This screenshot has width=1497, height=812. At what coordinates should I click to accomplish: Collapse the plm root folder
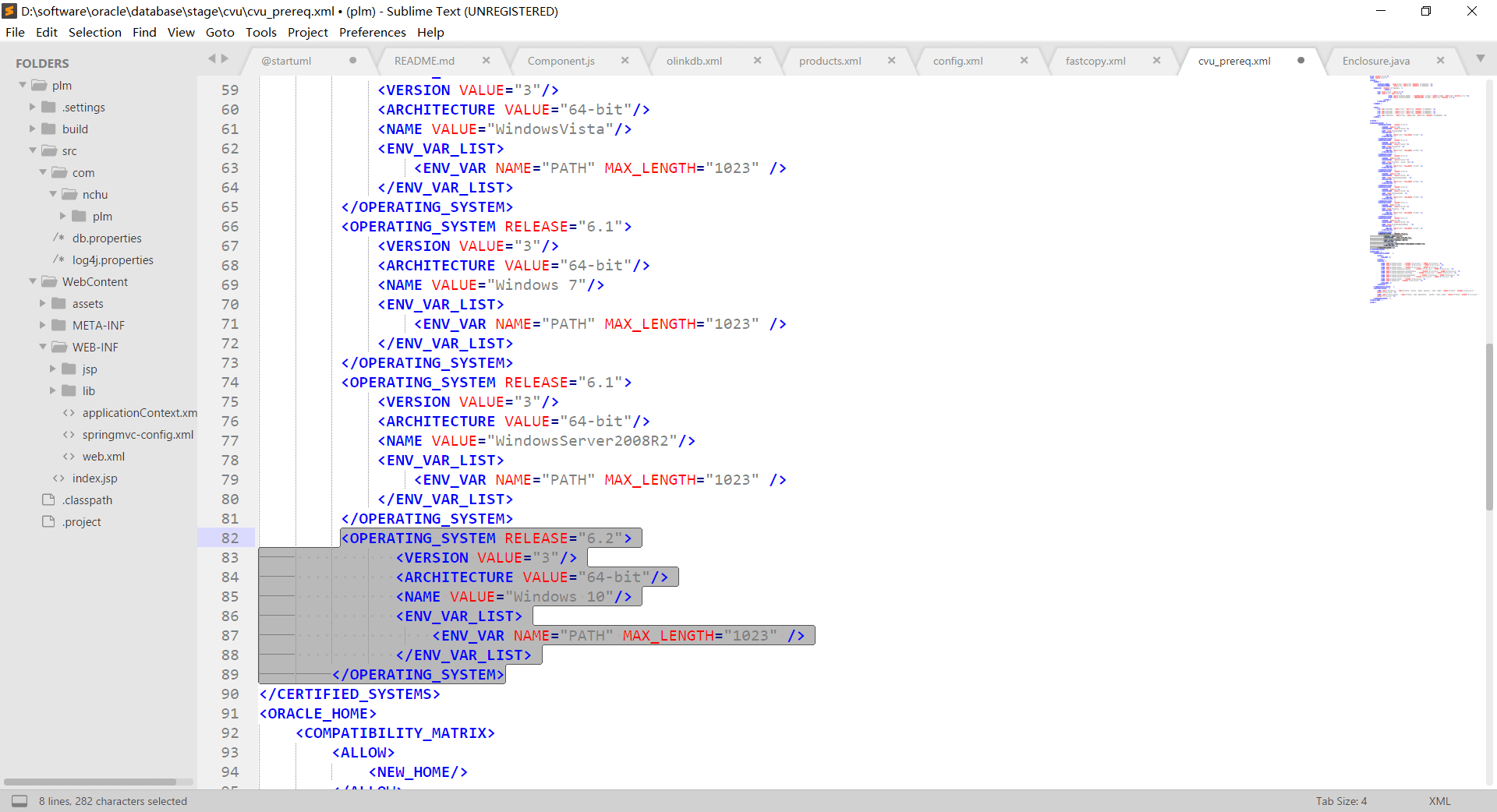click(x=23, y=85)
